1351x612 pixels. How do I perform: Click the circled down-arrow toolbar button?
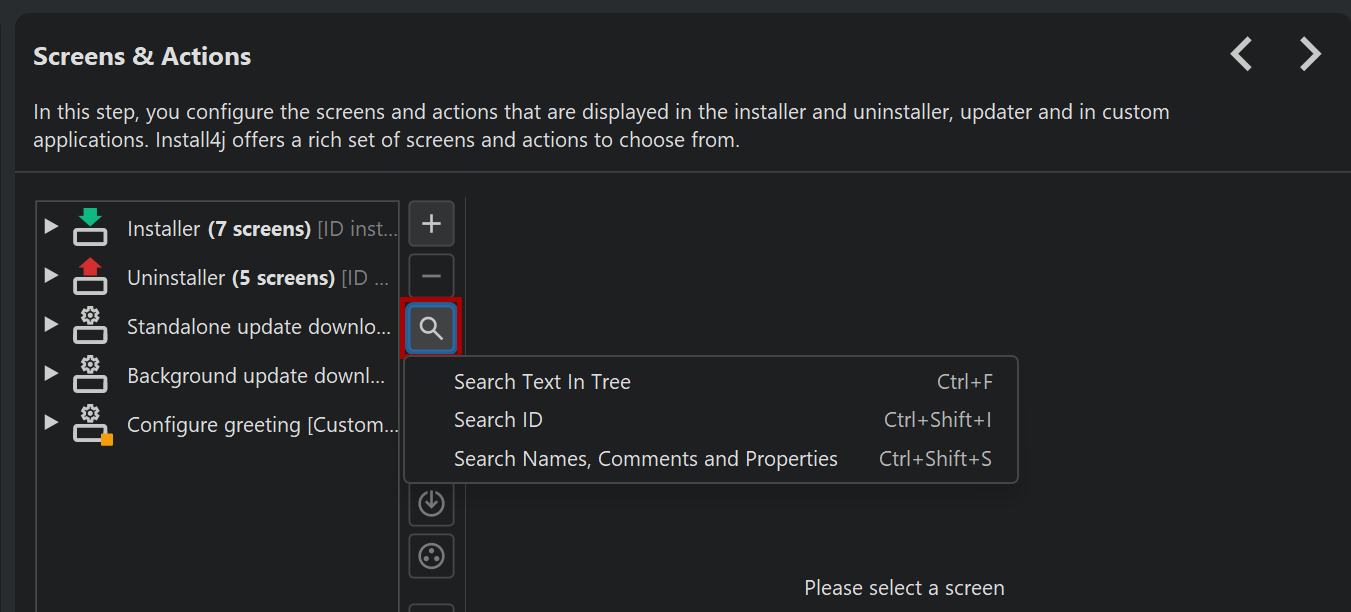[x=431, y=503]
